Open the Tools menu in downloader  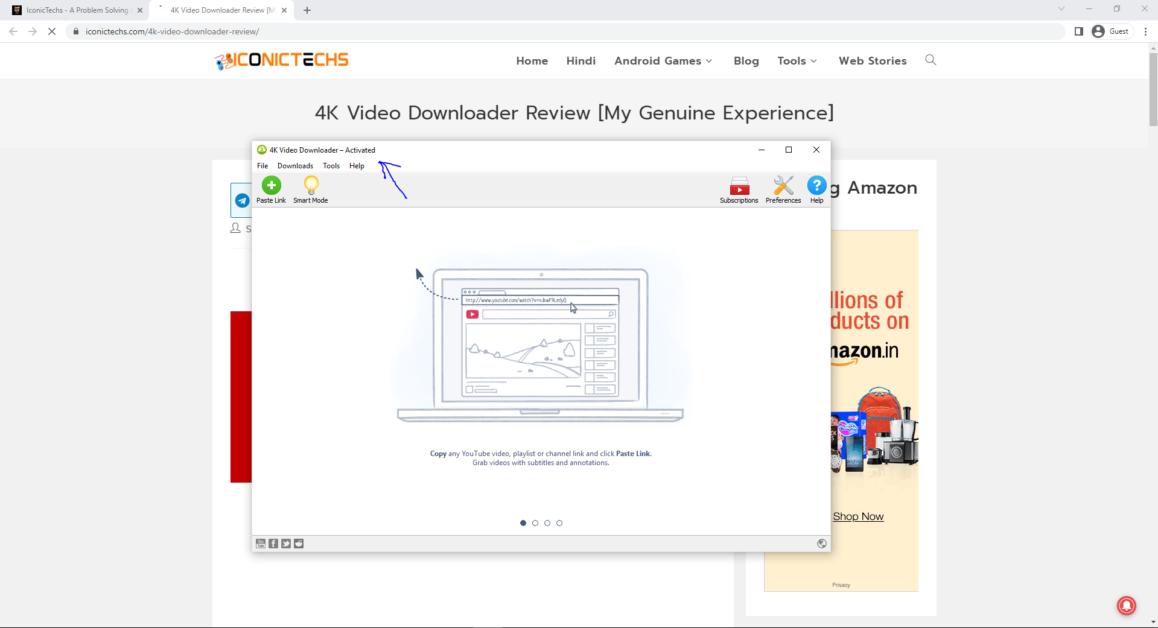331,165
